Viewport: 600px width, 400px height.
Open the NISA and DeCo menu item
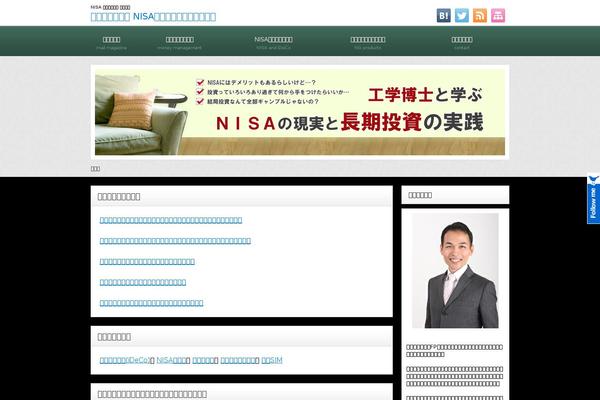(273, 42)
